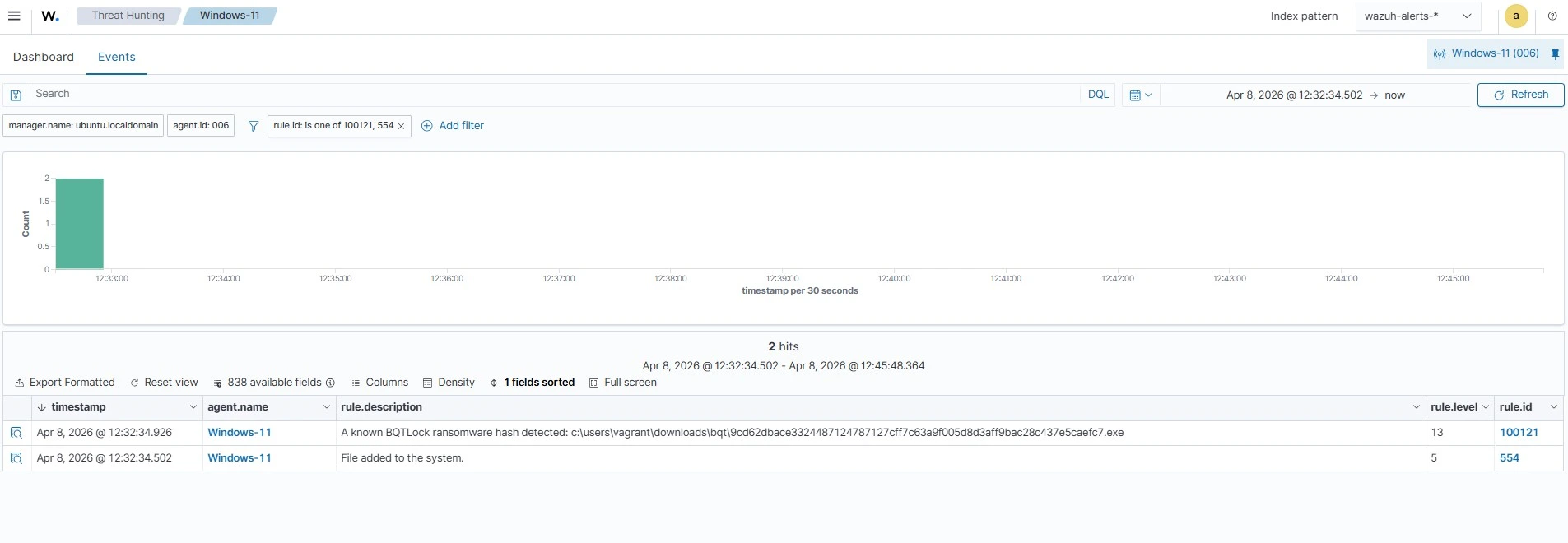Click the rule.level value 5
Viewport: 1568px width, 543px height.
coord(1434,458)
